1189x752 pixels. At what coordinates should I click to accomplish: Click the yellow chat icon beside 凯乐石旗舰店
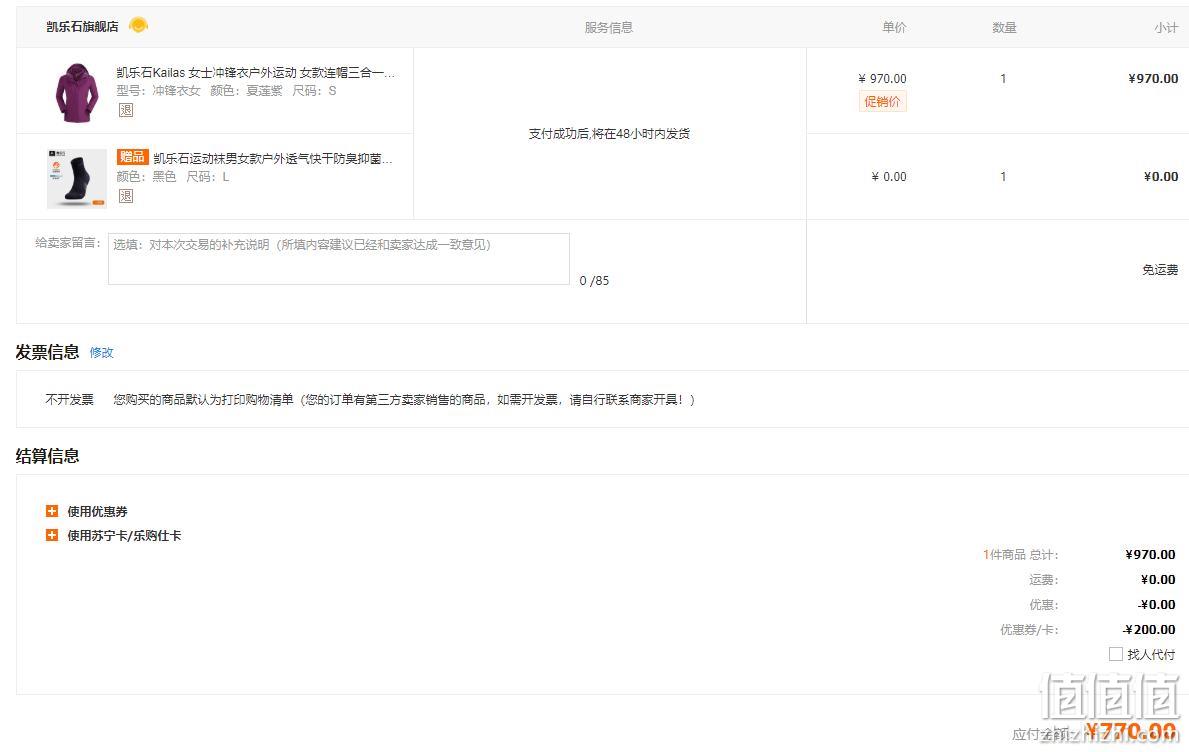coord(139,26)
